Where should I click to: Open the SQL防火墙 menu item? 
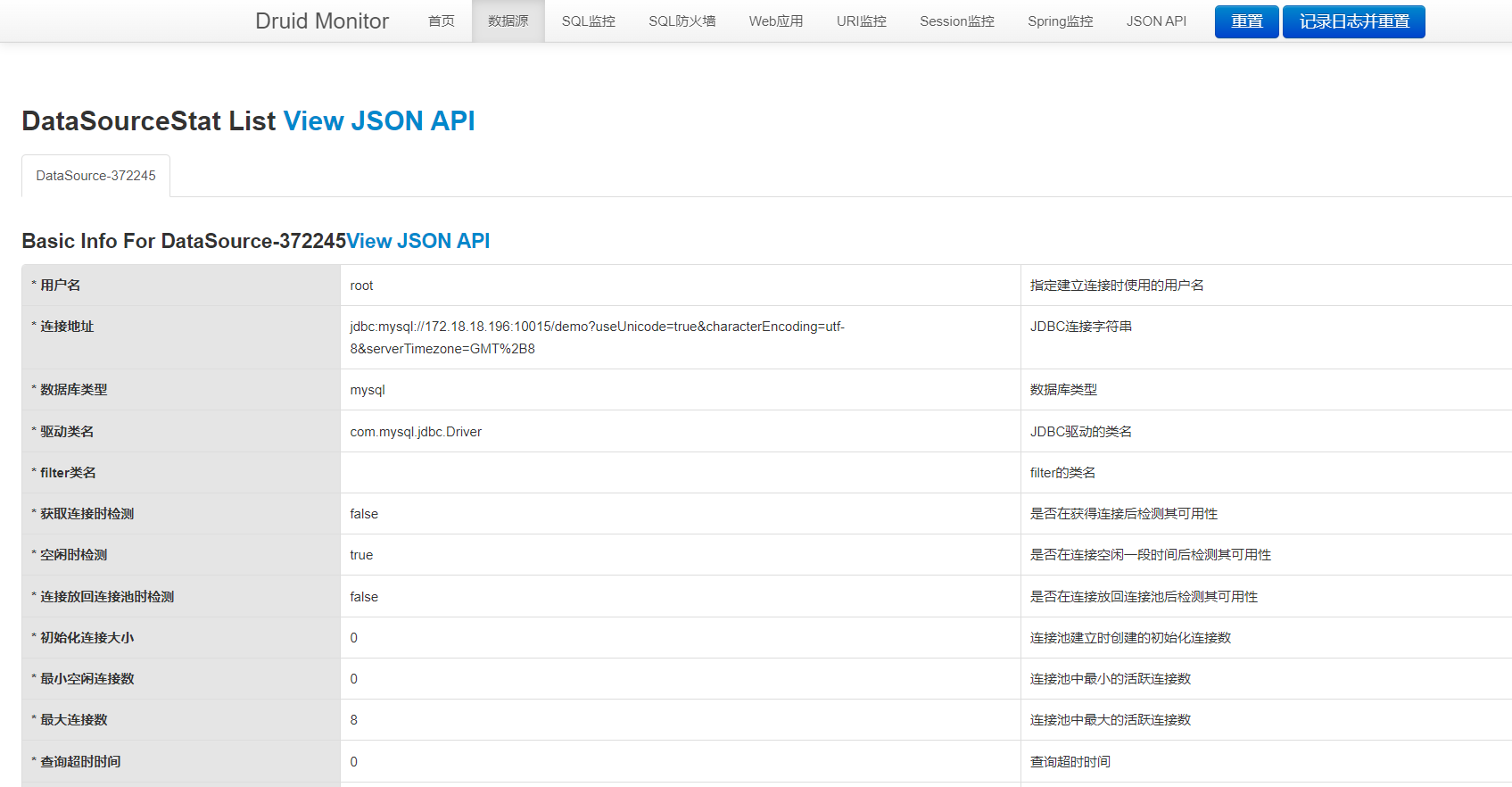tap(682, 21)
